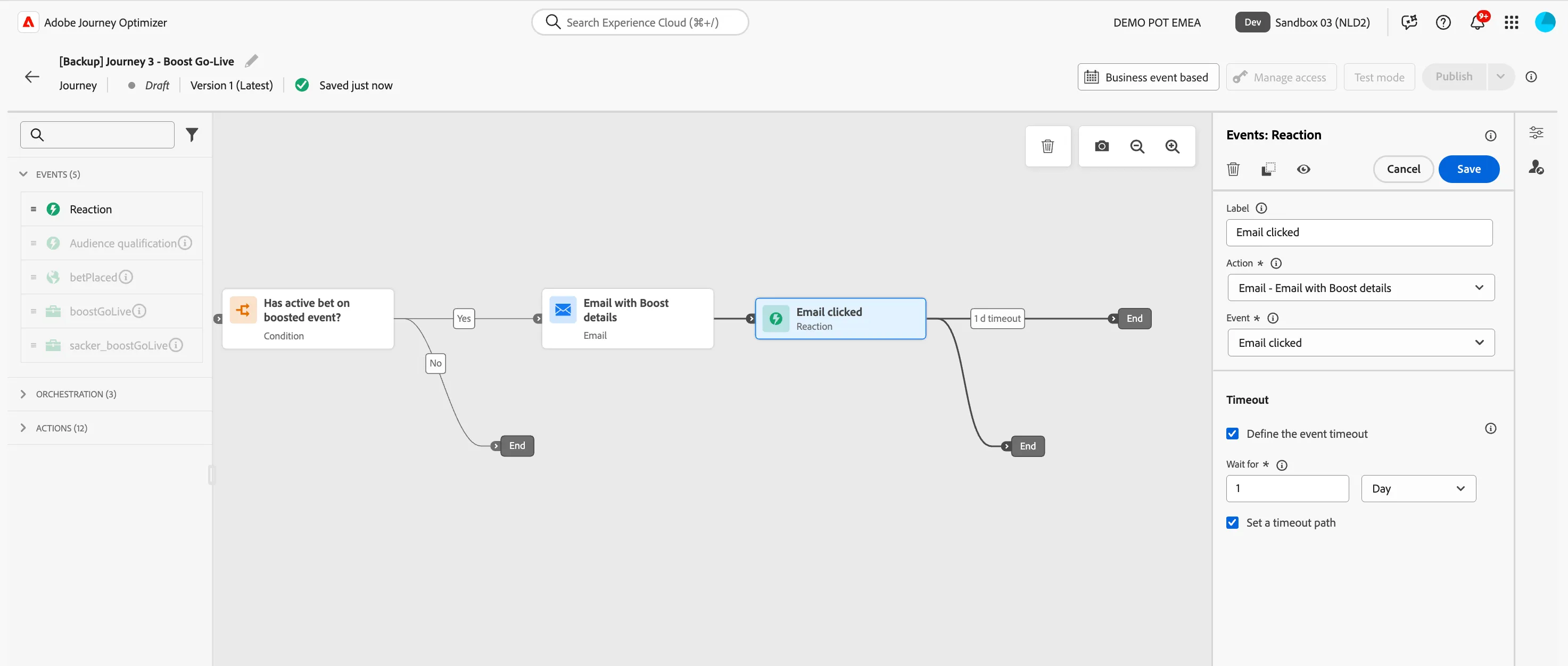Click the Wait for number field
Image resolution: width=1568 pixels, height=666 pixels.
(x=1287, y=488)
